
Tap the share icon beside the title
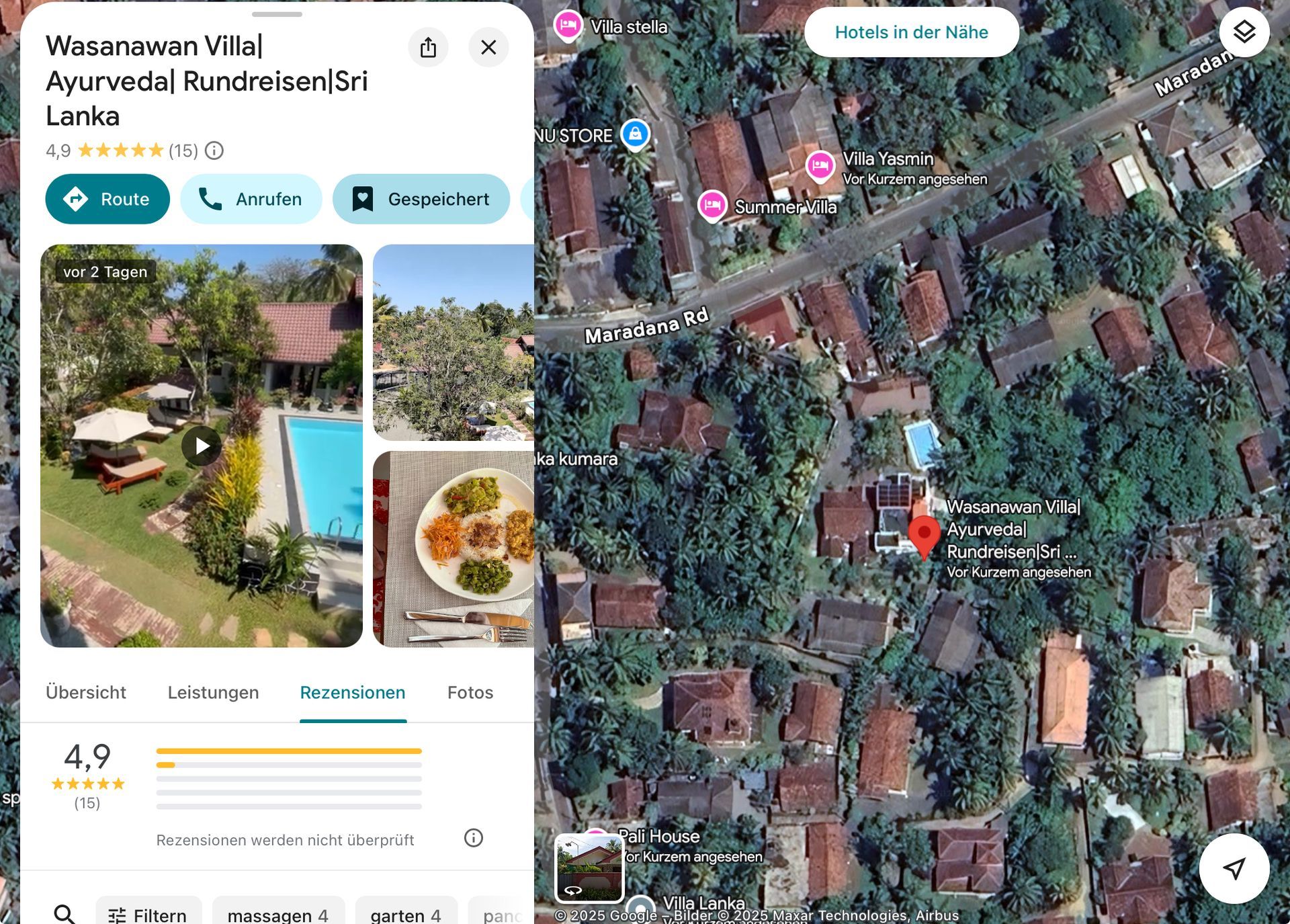tap(428, 47)
